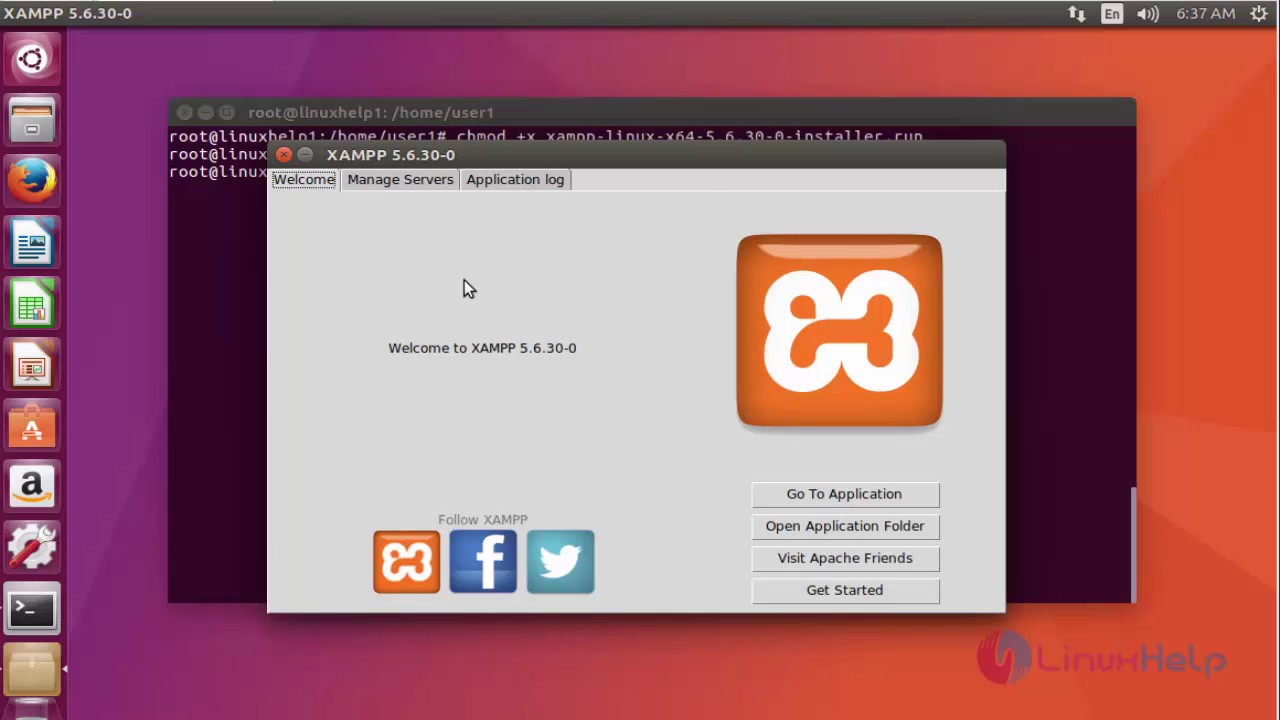The height and width of the screenshot is (720, 1280).
Task: Close the XAMPP 5.6.30-0 window
Action: [284, 154]
